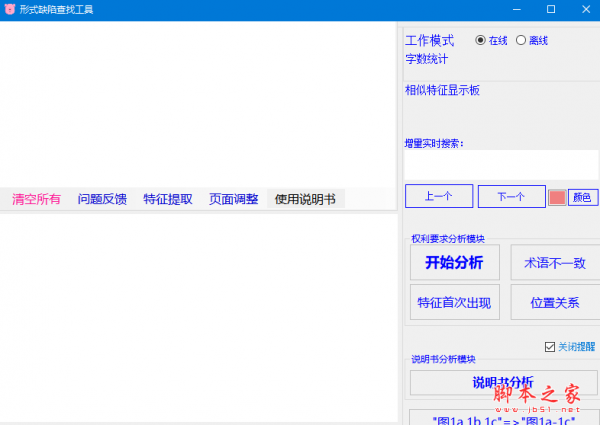Focus the 增量实时搜索 search input box

501,165
